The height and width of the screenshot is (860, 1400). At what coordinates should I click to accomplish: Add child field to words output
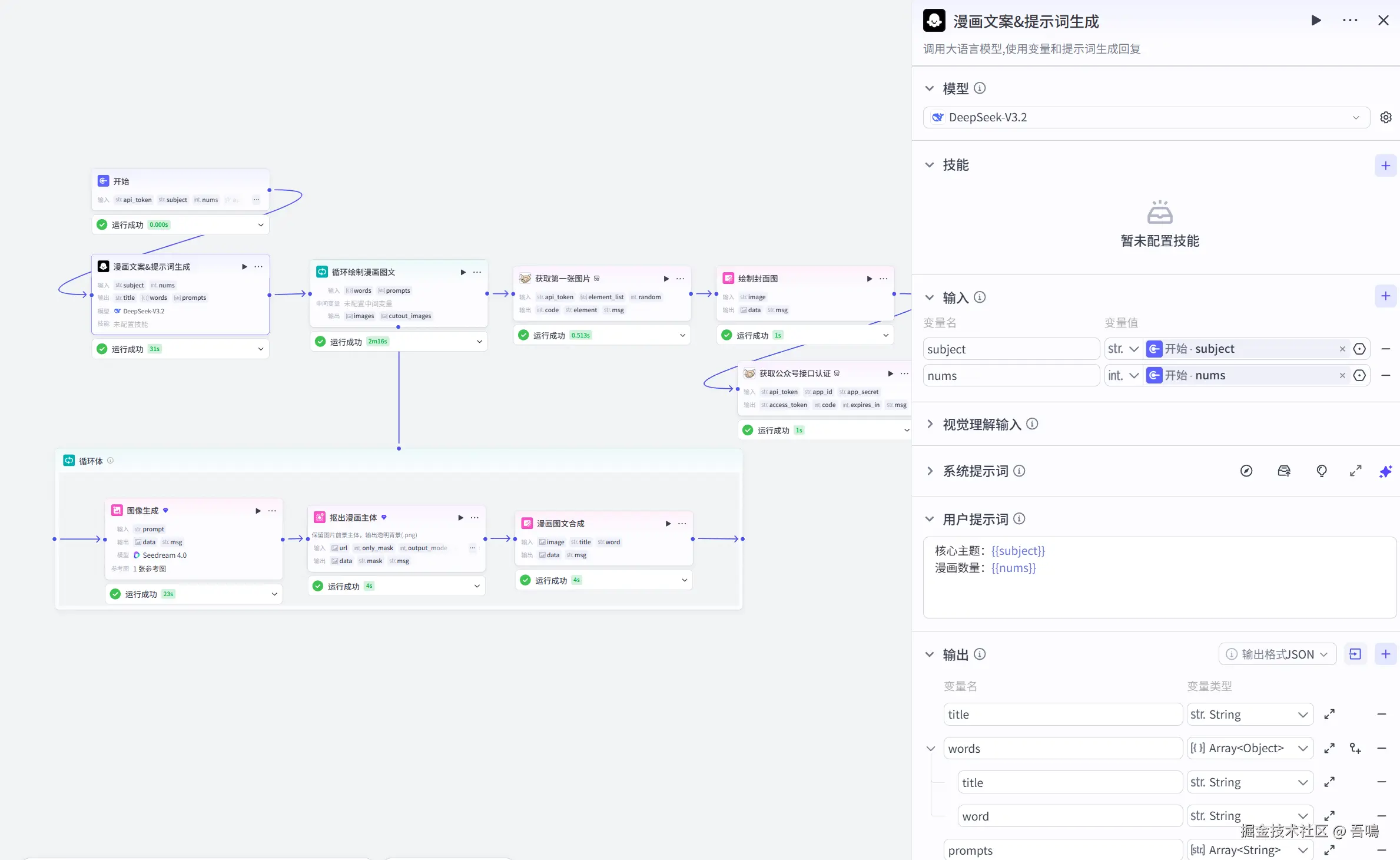[1355, 749]
